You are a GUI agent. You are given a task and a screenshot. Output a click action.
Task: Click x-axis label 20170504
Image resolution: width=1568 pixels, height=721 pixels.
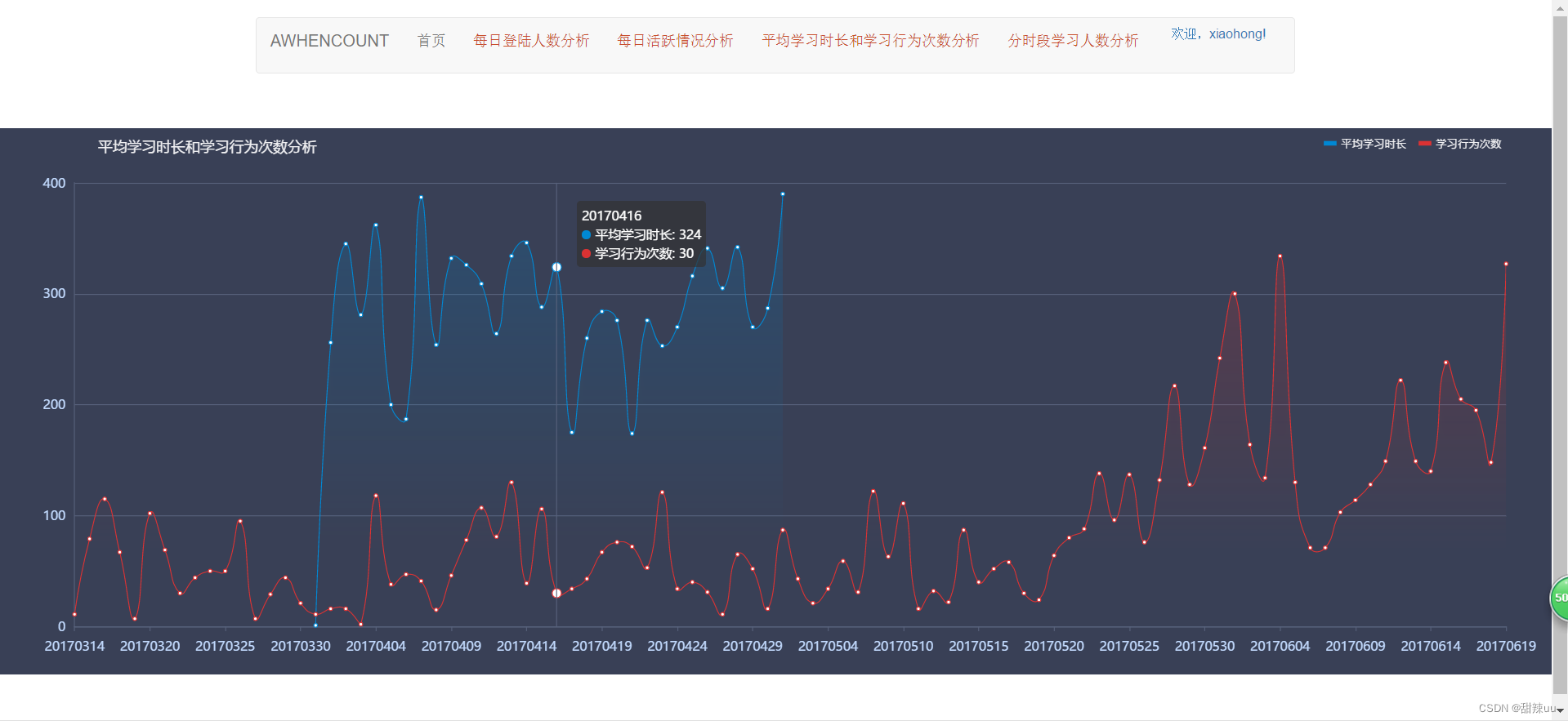(828, 646)
